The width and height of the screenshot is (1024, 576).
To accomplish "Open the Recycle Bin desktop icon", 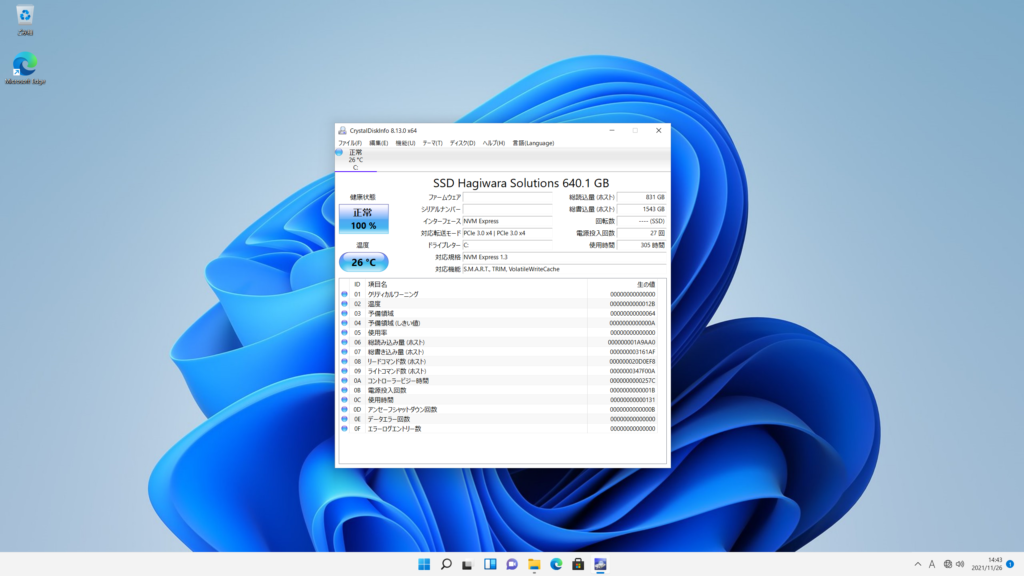I will coord(25,20).
